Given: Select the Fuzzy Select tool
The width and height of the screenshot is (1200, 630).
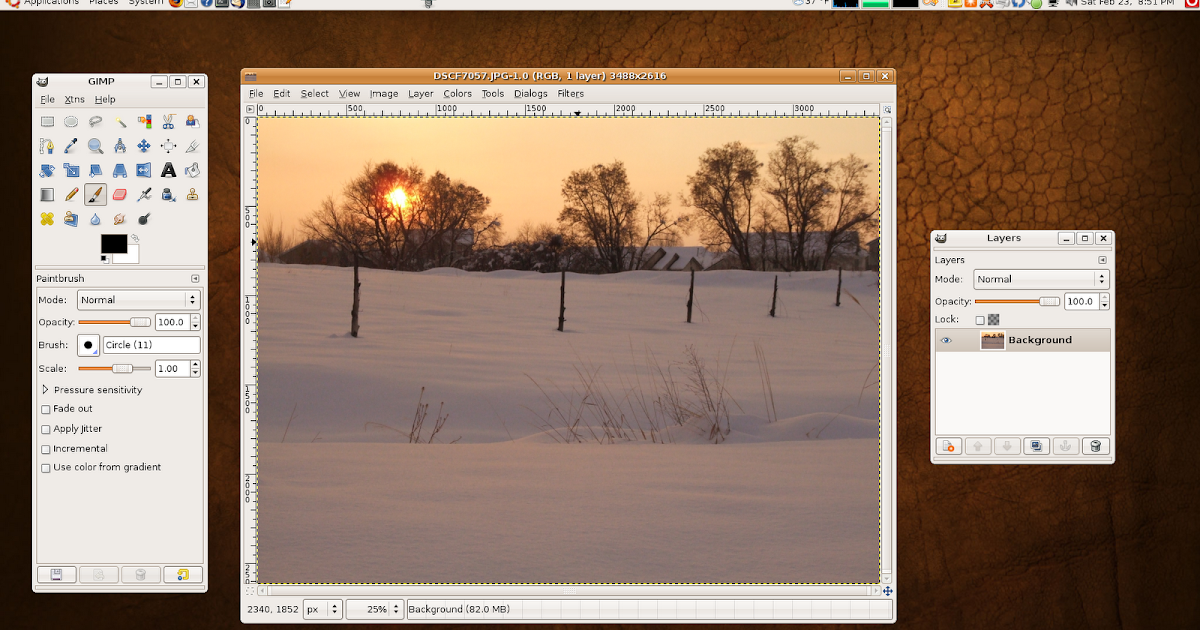Looking at the screenshot, I should pyautogui.click(x=118, y=121).
